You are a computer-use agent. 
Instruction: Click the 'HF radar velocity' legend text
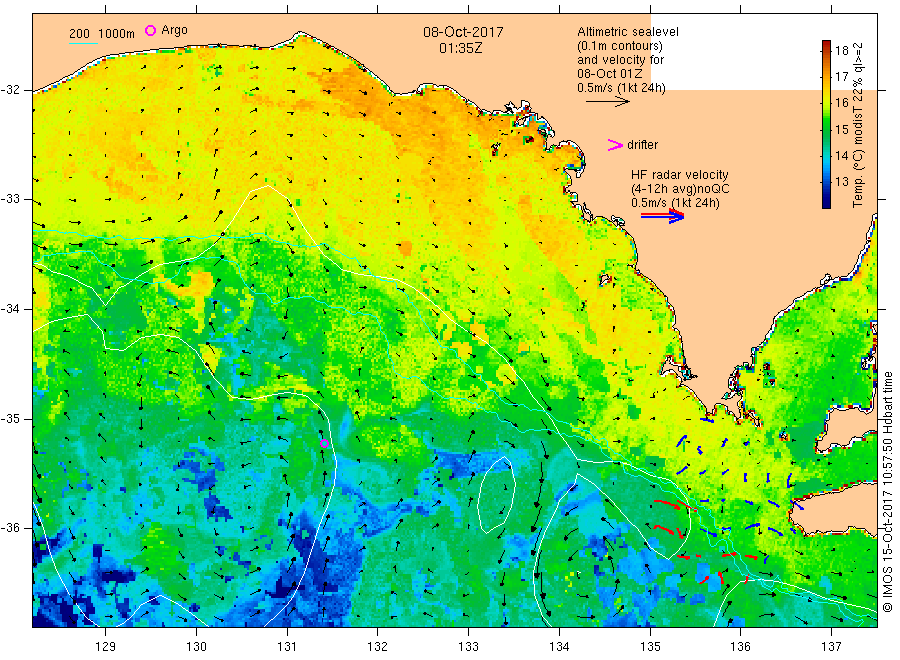[x=680, y=174]
